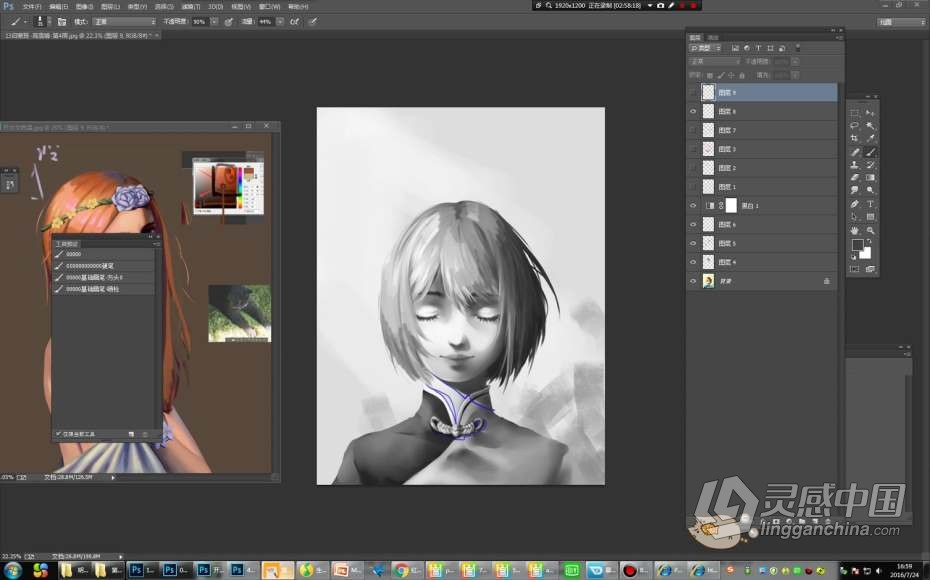The image size is (930, 580).
Task: Open the 窗口(W) Window menu
Action: [x=269, y=7]
